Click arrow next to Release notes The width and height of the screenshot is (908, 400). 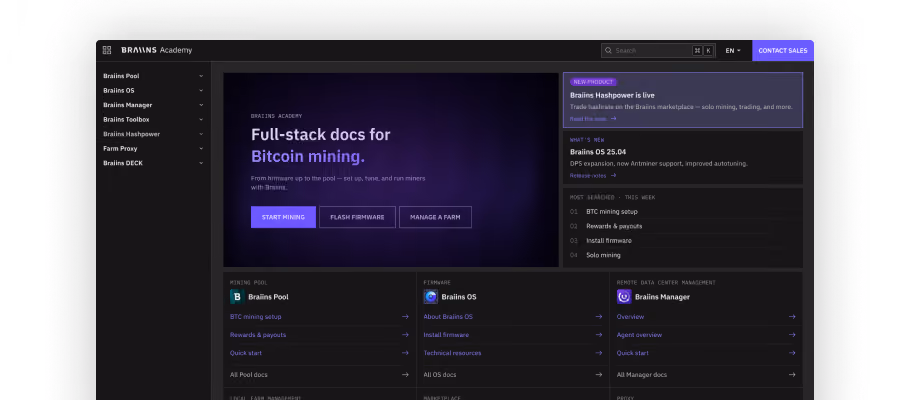613,175
